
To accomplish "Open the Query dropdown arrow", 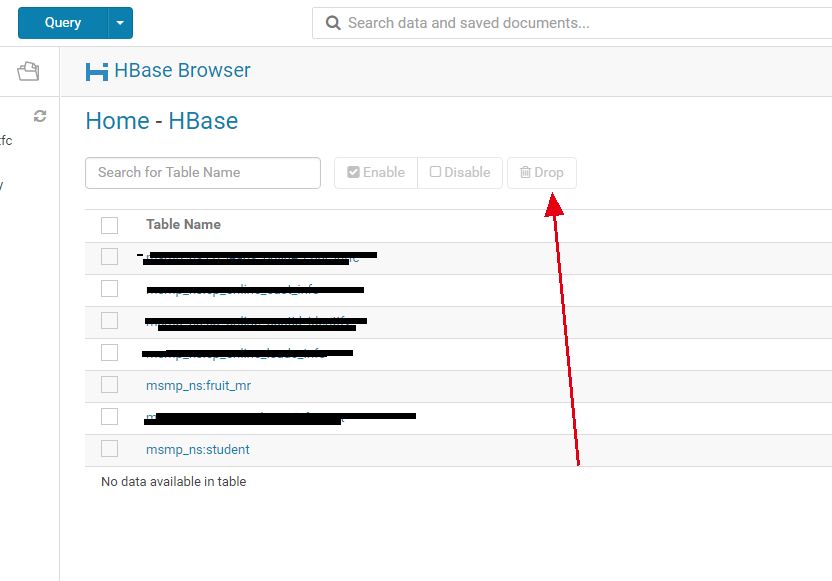I will click(120, 23).
